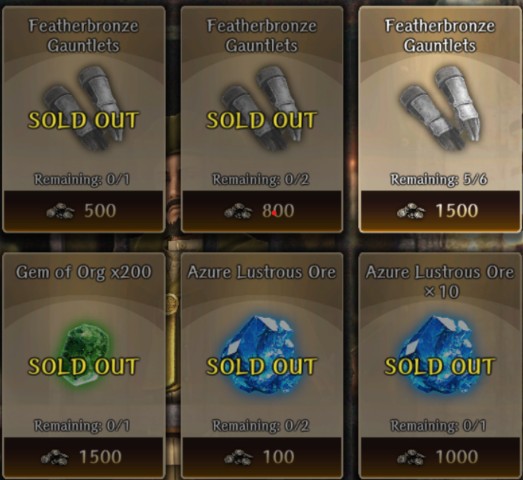This screenshot has height=480, width=523.
Task: Click the coin icon beside the 500 price
Action: coord(60,211)
